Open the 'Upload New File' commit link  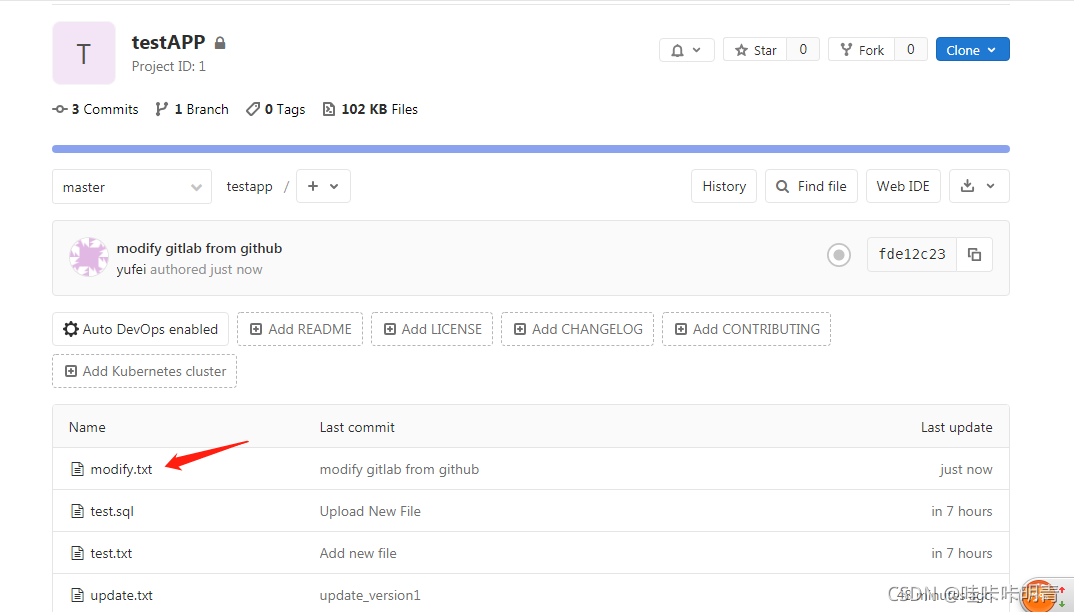[x=370, y=511]
